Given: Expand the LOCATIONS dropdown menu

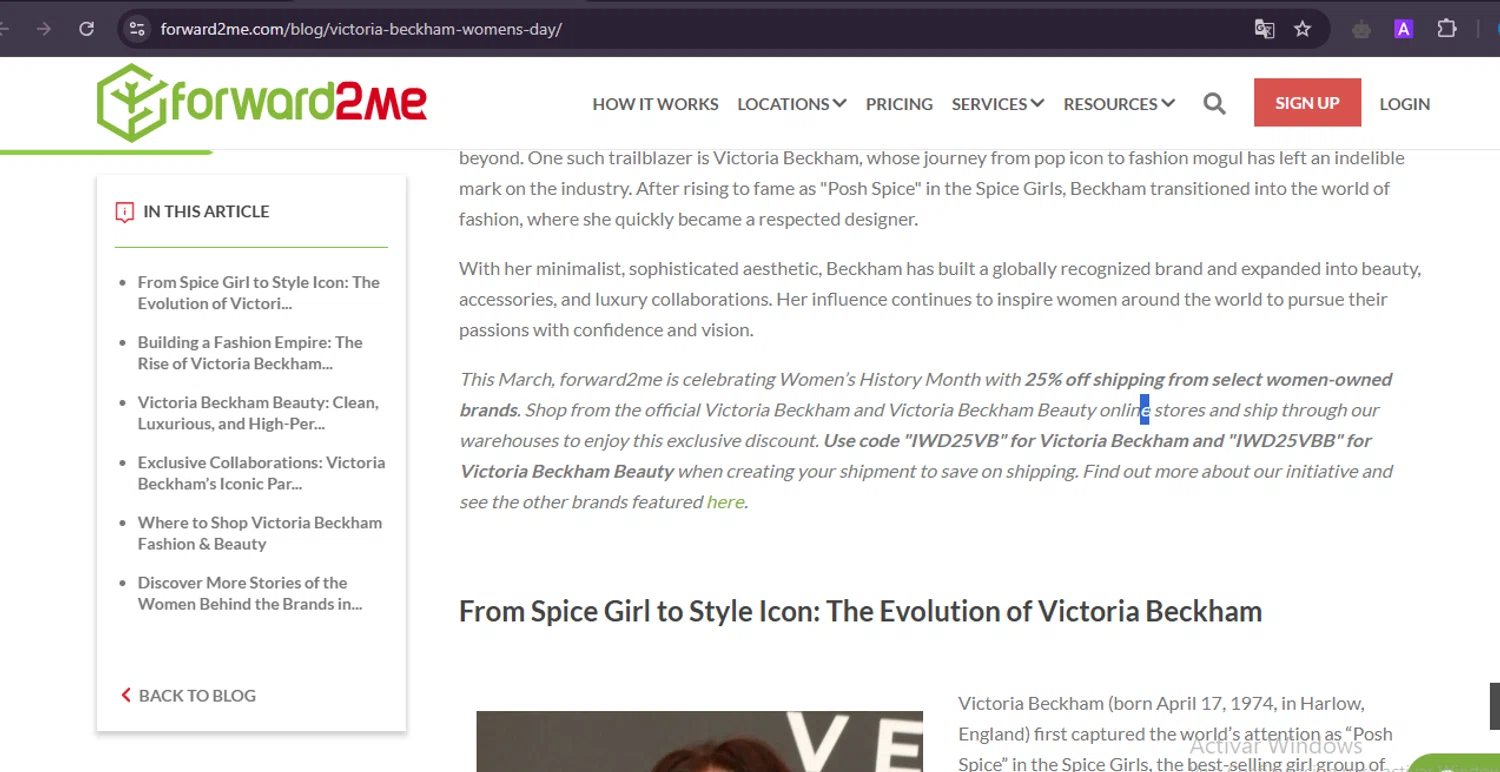Looking at the screenshot, I should [792, 104].
